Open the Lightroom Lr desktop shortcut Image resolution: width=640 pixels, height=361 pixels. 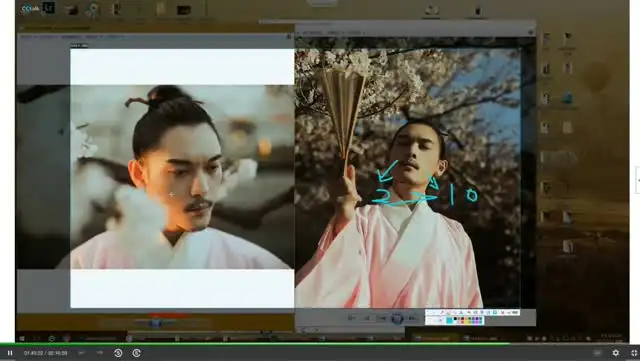49,8
